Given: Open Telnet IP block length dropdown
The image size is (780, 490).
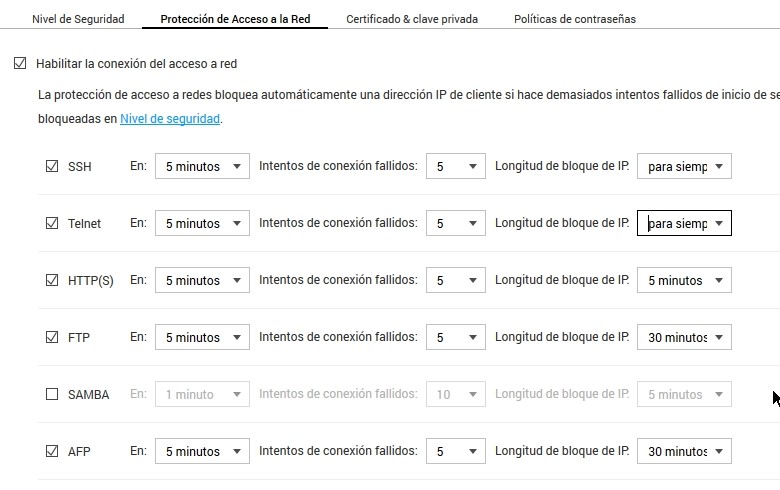Looking at the screenshot, I should (684, 223).
